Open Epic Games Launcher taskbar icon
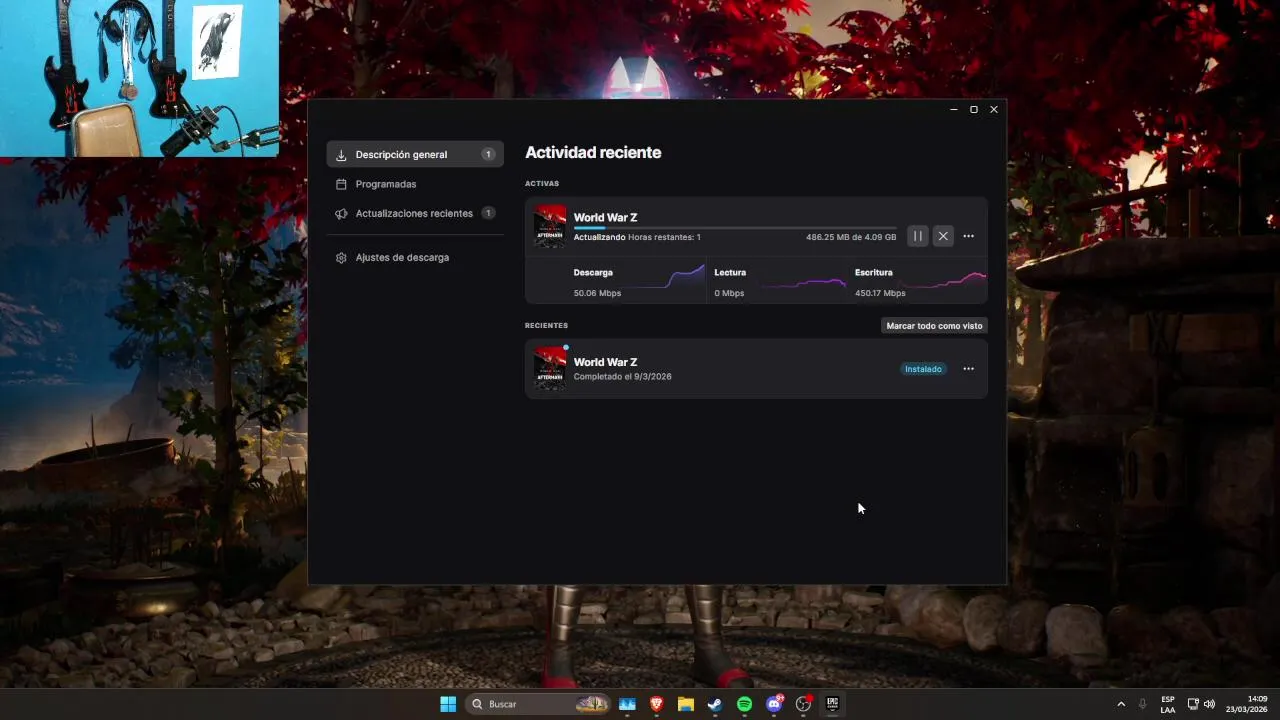This screenshot has height=720, width=1280. click(x=832, y=704)
